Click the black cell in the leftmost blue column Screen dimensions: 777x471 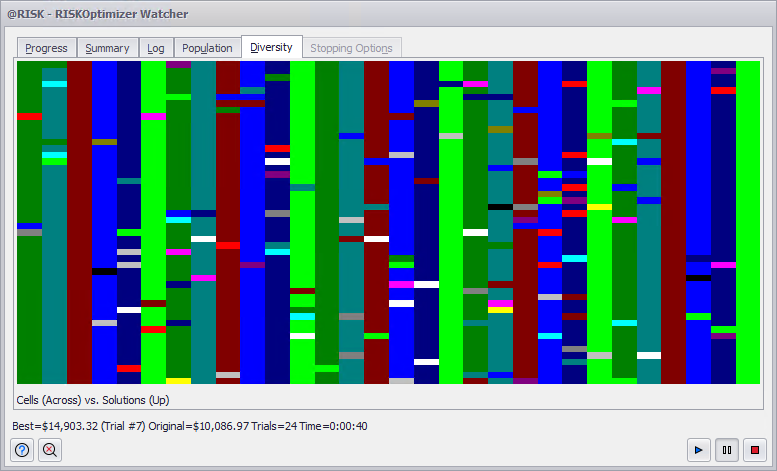point(104,271)
